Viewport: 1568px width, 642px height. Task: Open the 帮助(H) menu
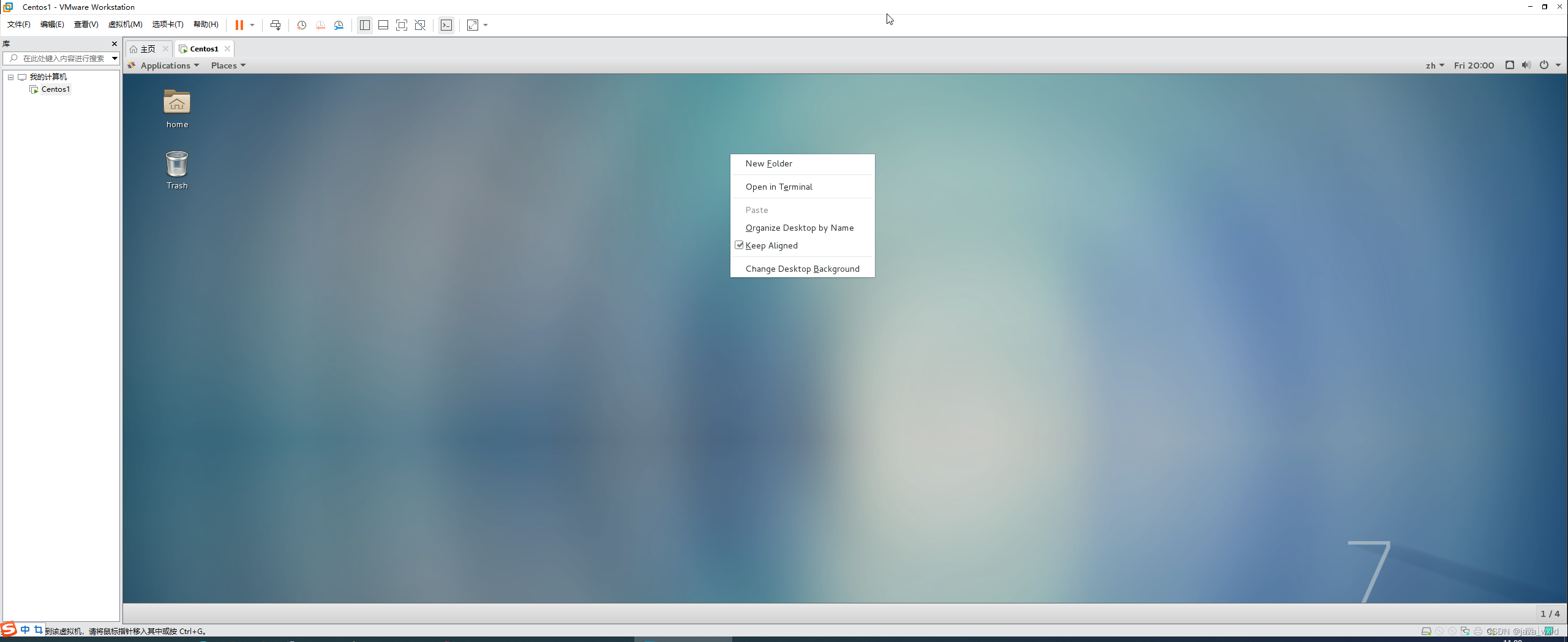206,24
